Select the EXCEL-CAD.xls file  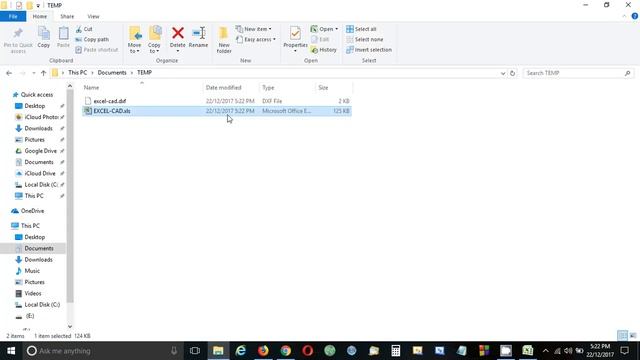pyautogui.click(x=217, y=111)
